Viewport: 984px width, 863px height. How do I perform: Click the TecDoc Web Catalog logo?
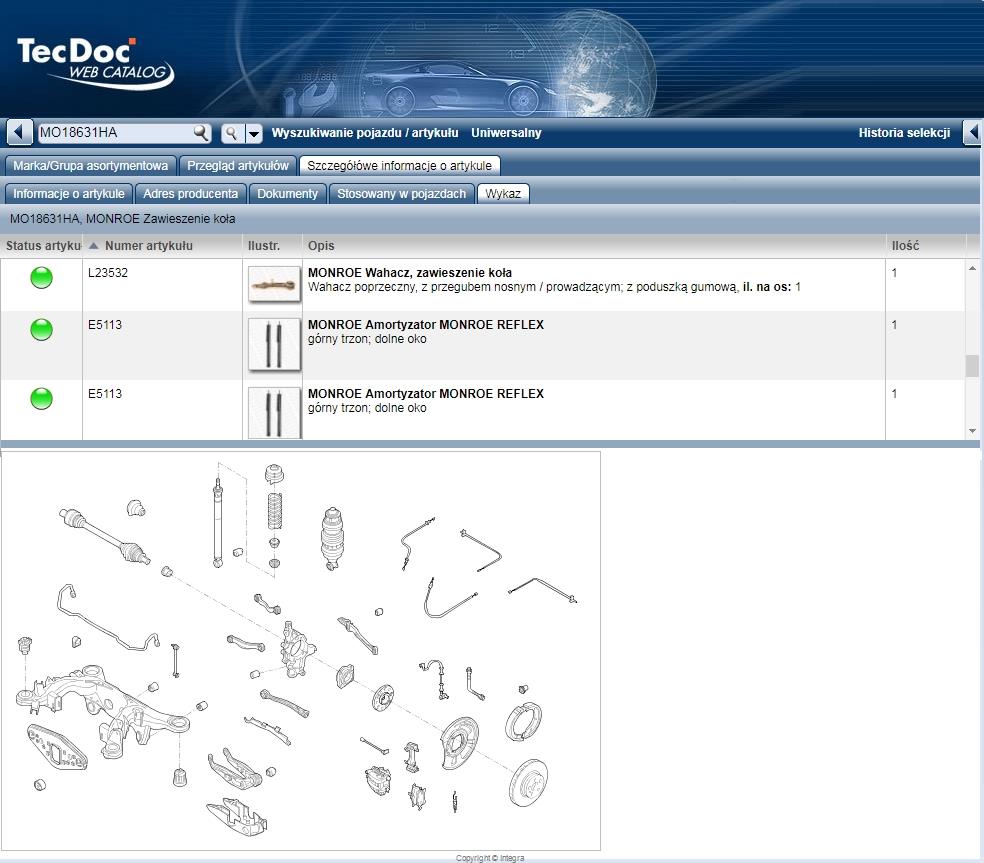[94, 63]
